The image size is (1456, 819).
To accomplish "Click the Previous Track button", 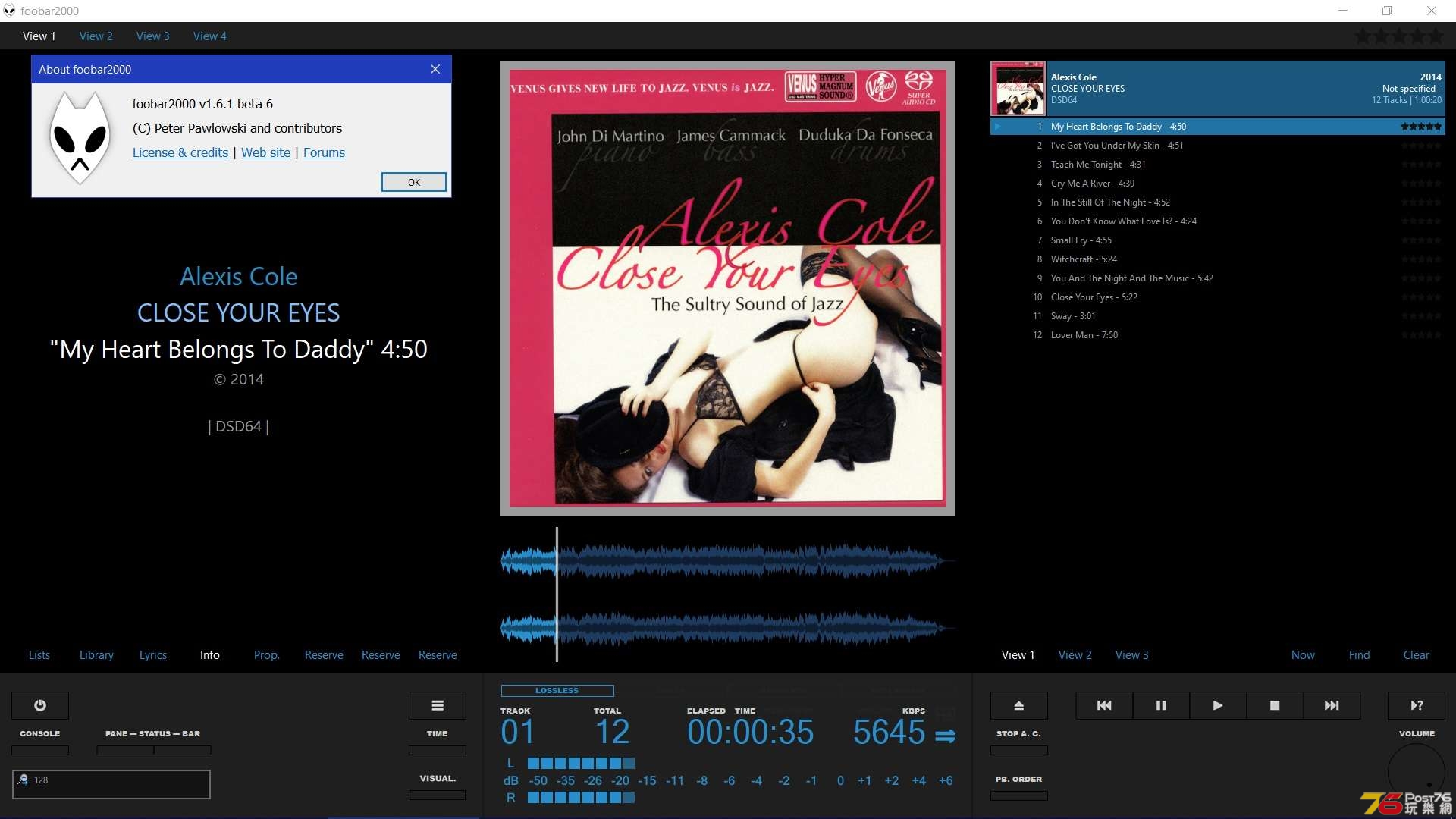I will [x=1104, y=705].
